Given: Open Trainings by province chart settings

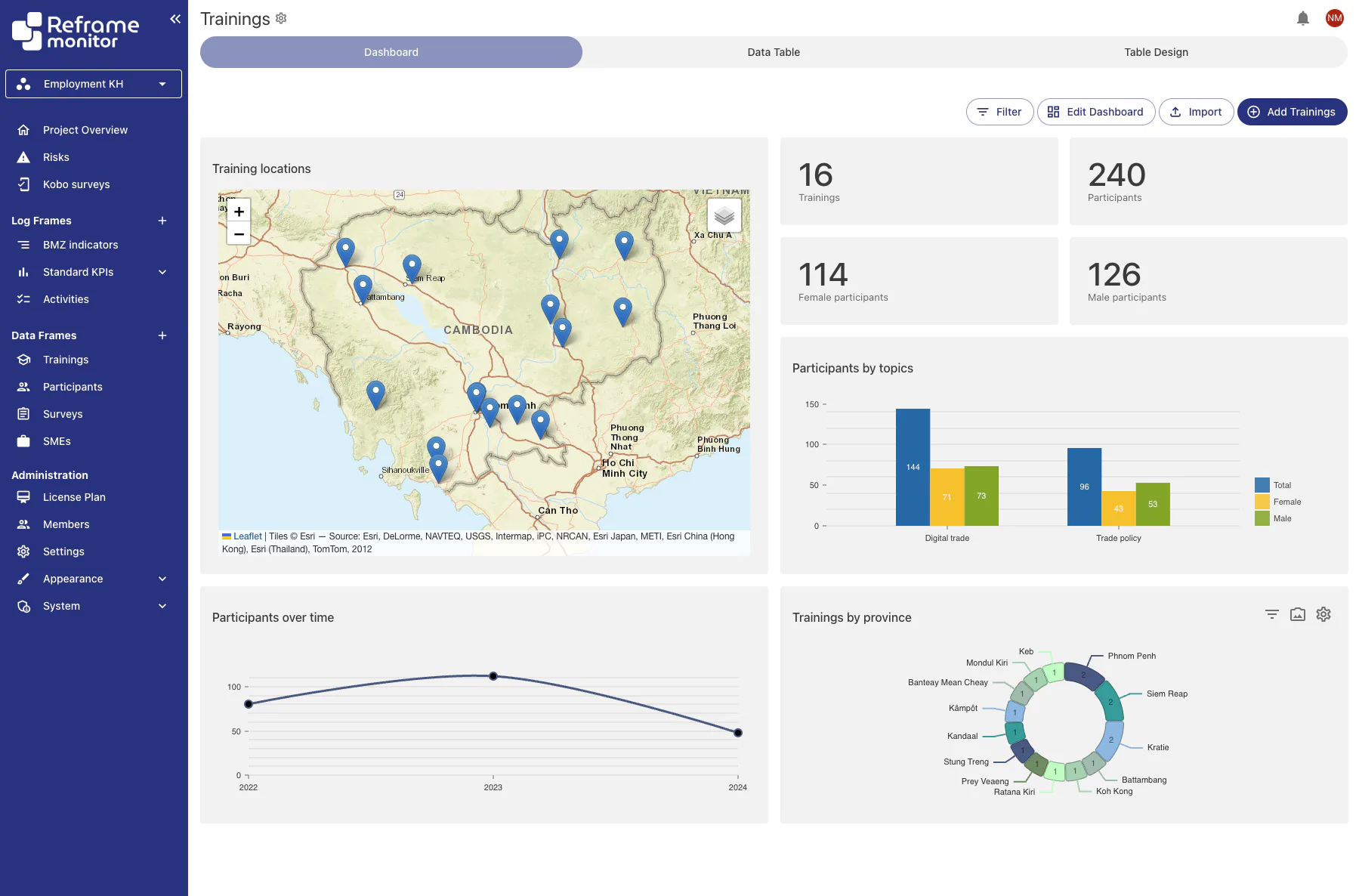Looking at the screenshot, I should click(x=1323, y=614).
